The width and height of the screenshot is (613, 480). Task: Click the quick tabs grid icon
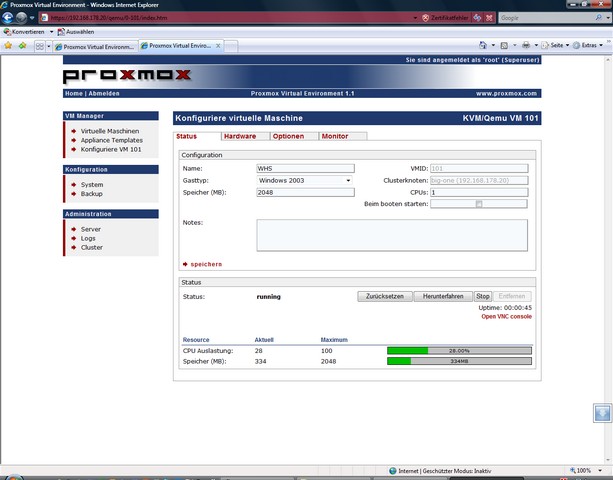(40, 46)
